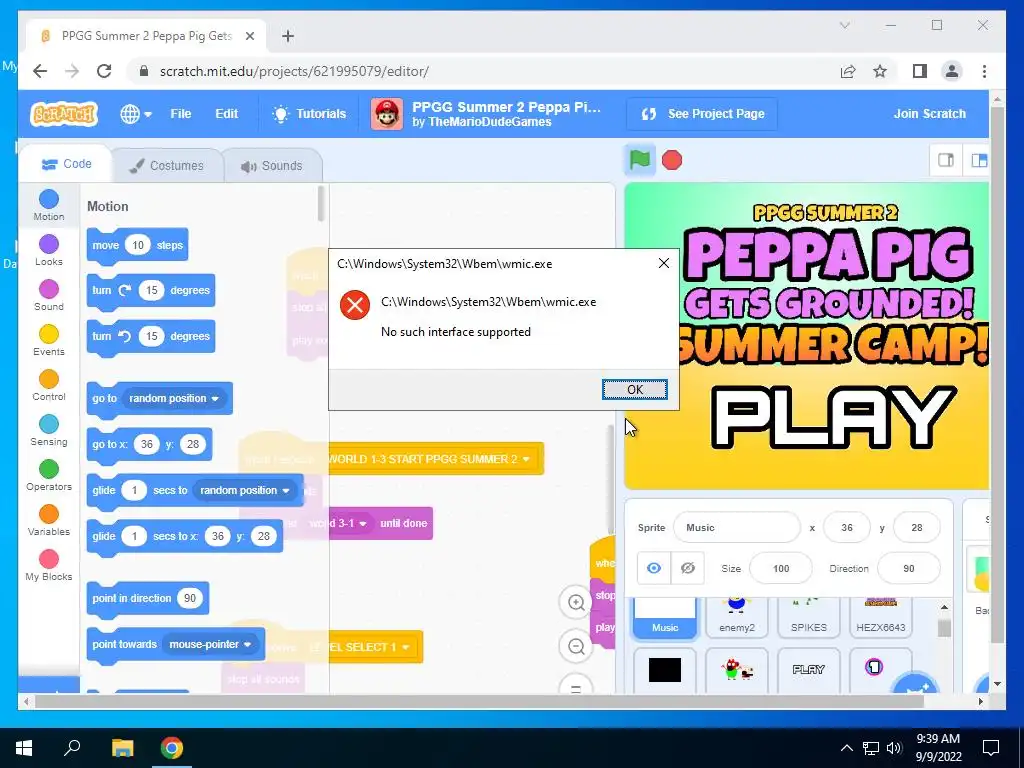
Task: Click the red stop sign button
Action: [671, 160]
